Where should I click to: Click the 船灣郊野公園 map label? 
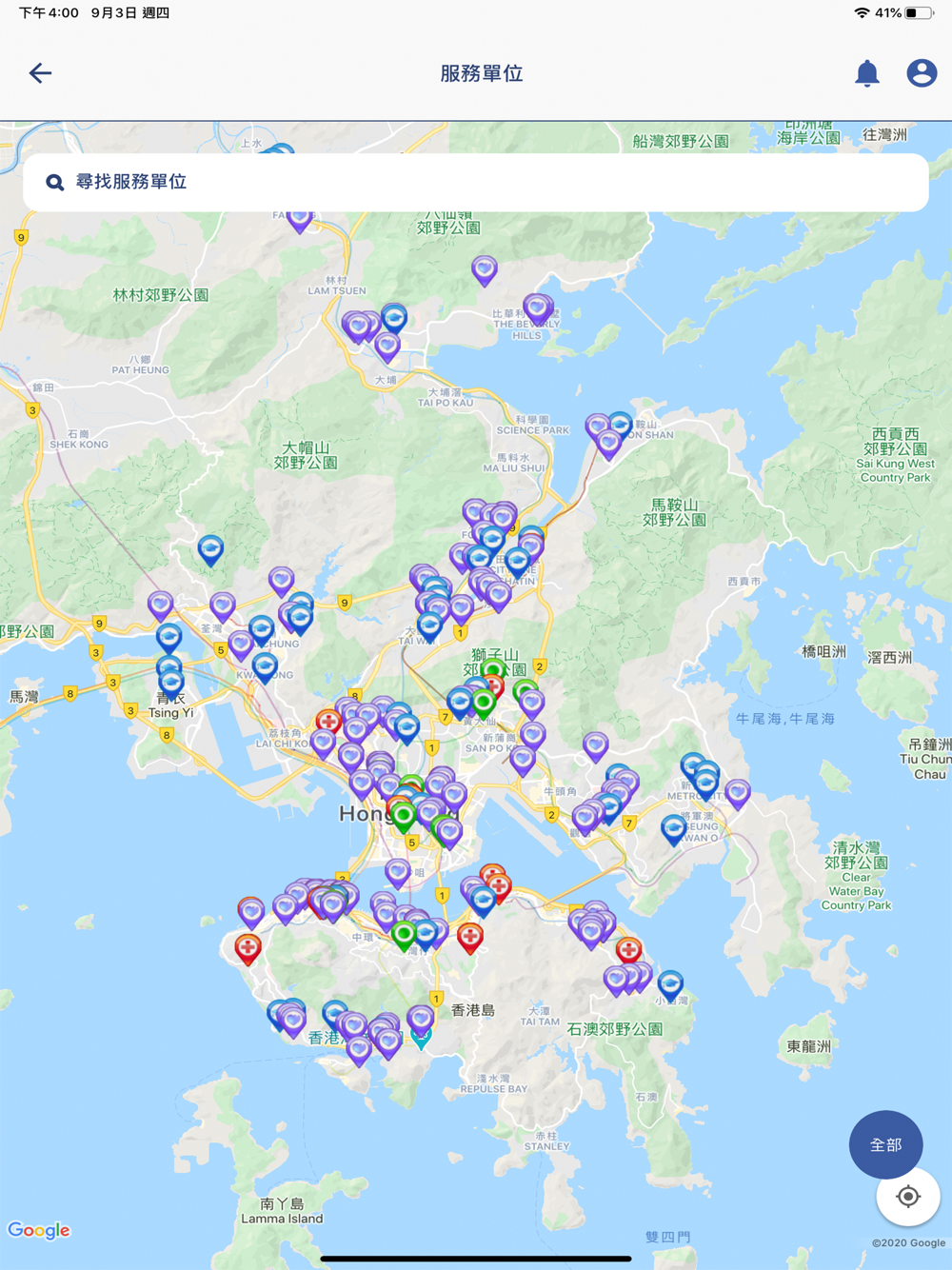point(681,142)
